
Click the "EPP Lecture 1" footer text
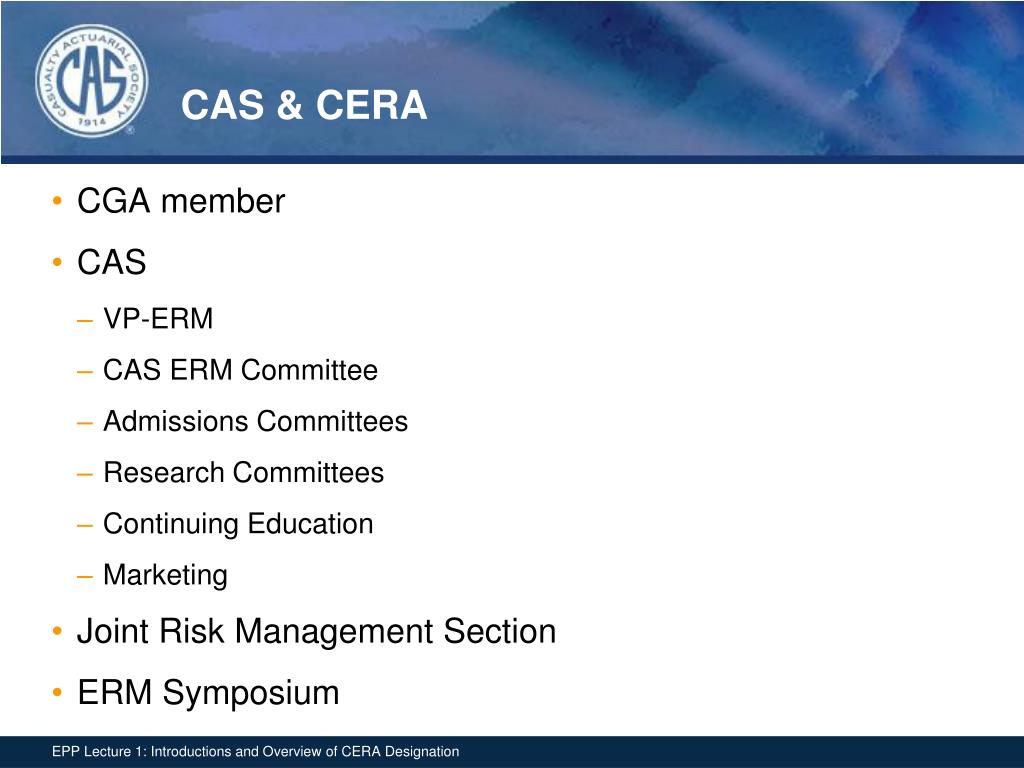tap(256, 751)
